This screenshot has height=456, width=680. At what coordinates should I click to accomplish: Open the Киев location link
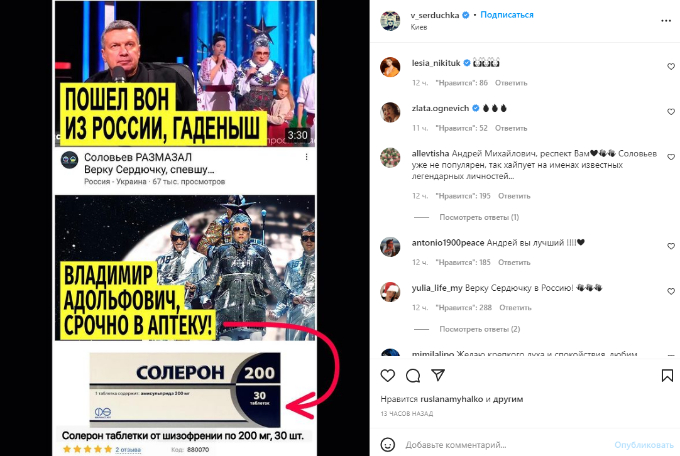click(418, 27)
